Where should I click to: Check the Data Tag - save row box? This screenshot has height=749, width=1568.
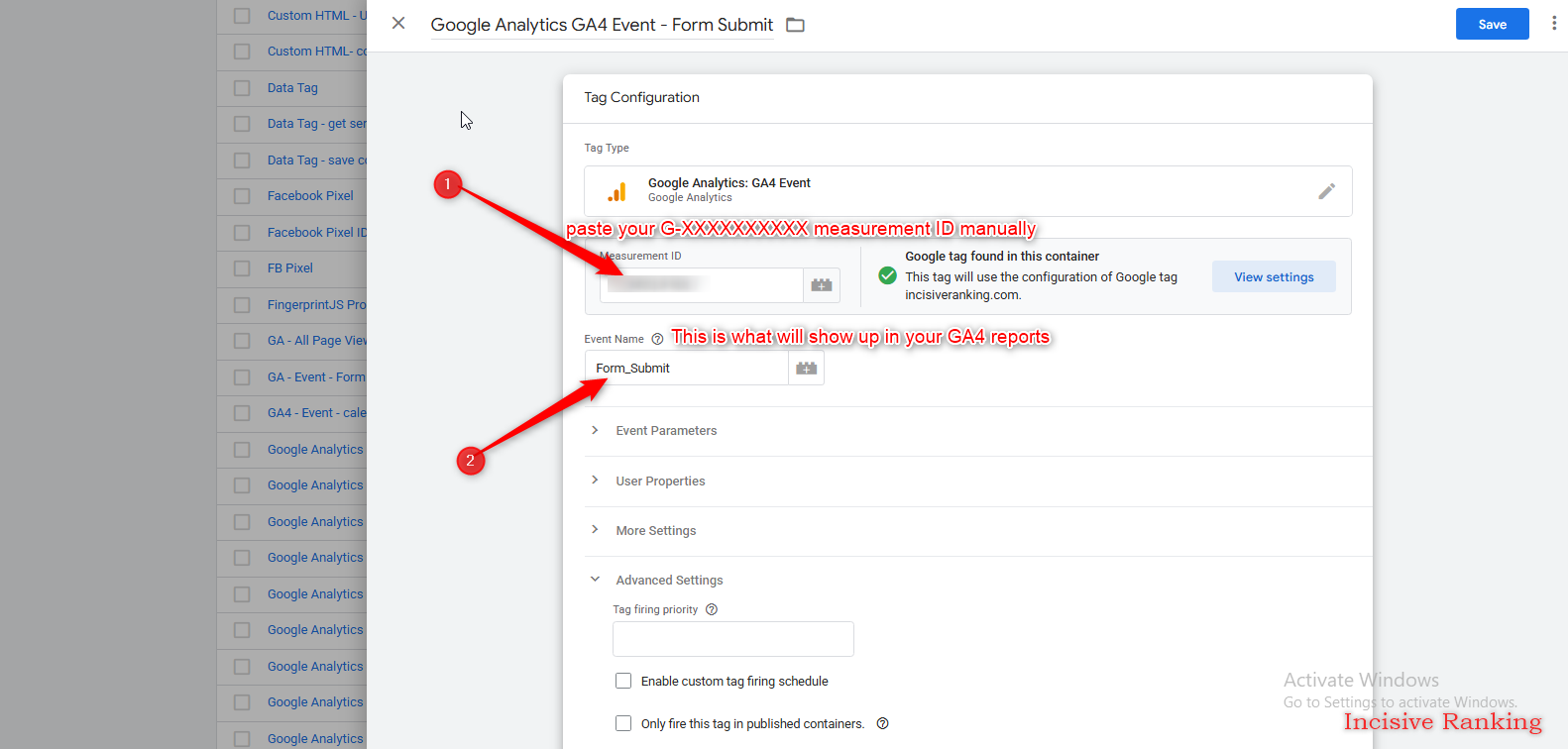click(x=242, y=160)
